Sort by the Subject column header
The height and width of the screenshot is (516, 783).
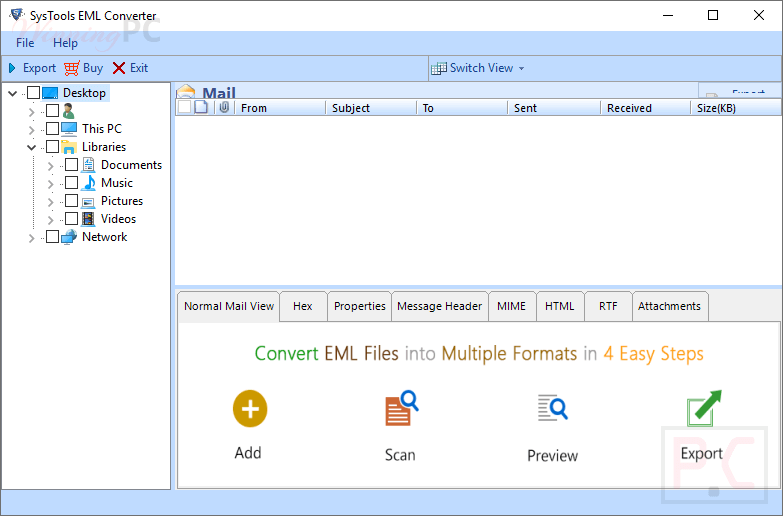tap(371, 108)
